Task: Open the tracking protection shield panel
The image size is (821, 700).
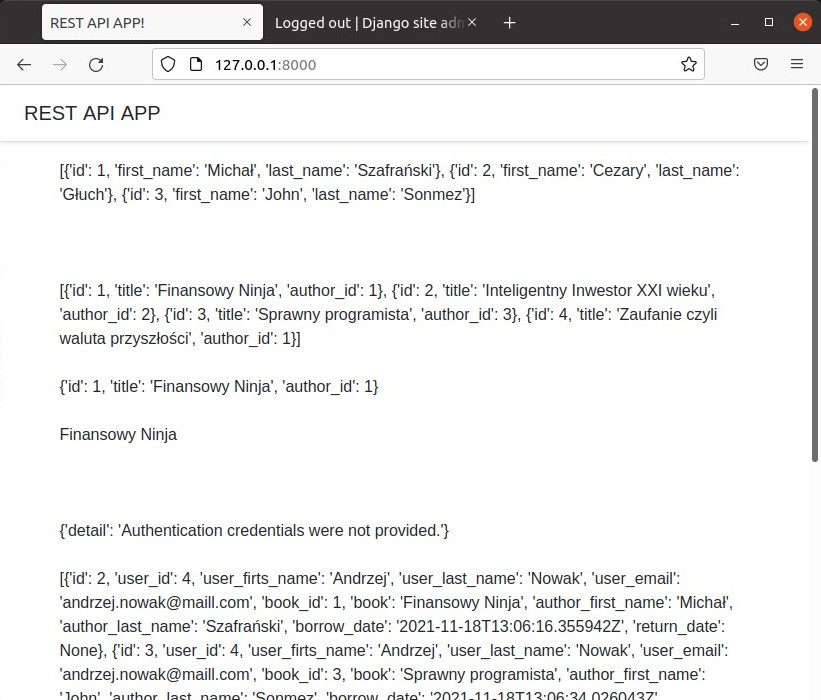Action: coord(168,64)
